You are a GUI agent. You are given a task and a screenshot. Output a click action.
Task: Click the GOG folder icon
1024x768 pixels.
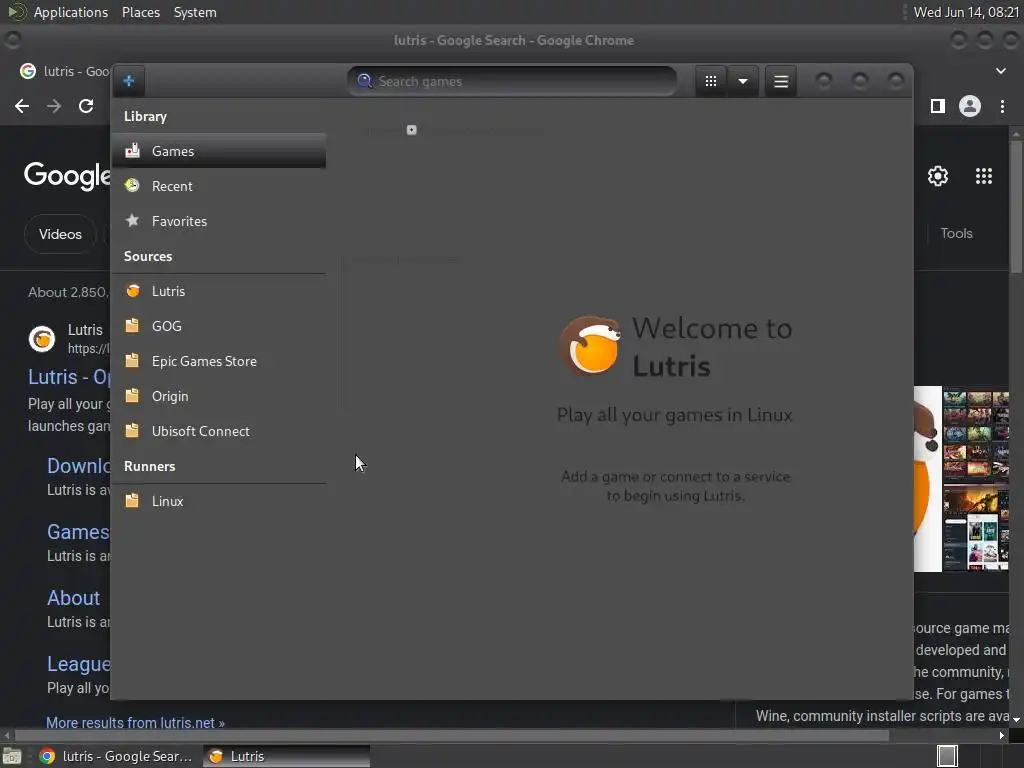pyautogui.click(x=133, y=325)
